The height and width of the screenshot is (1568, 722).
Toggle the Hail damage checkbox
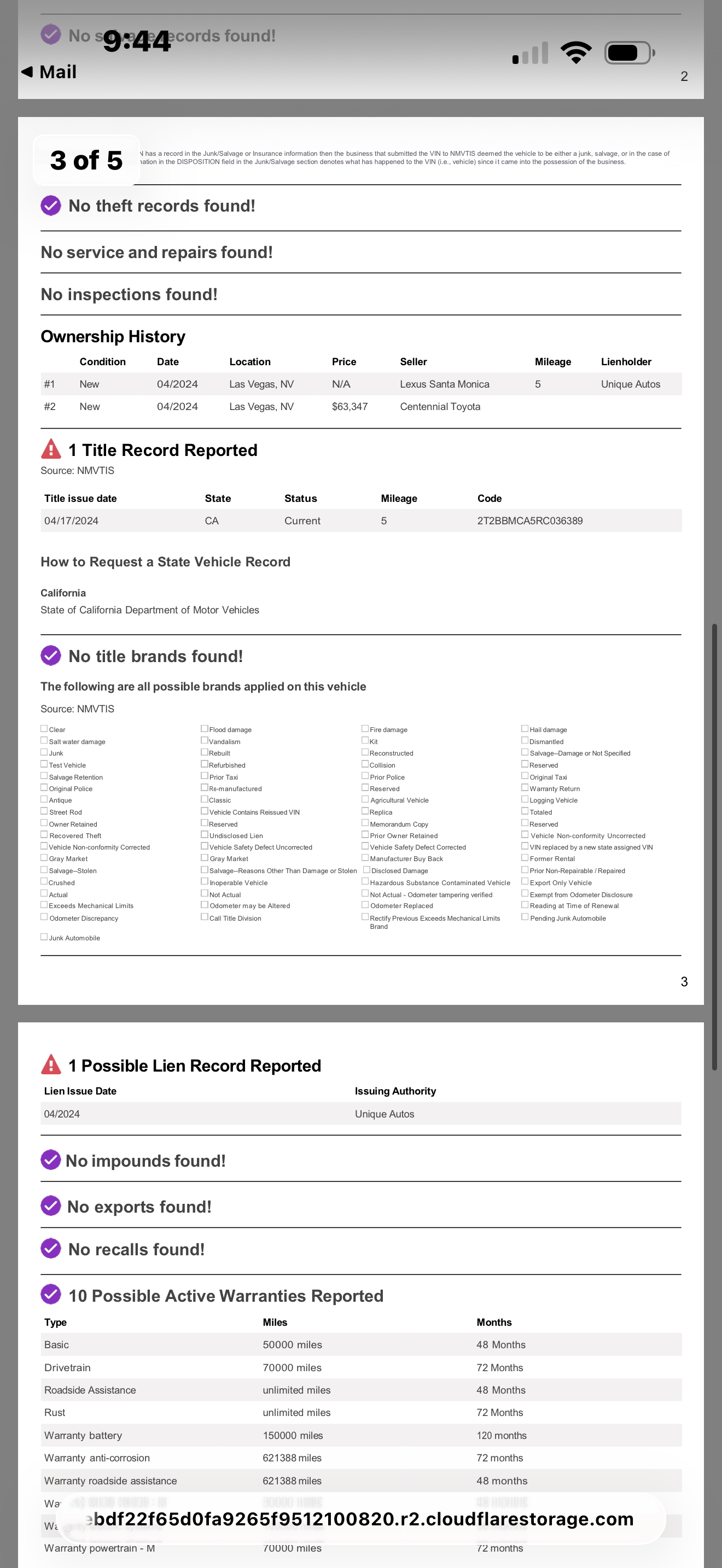525,729
